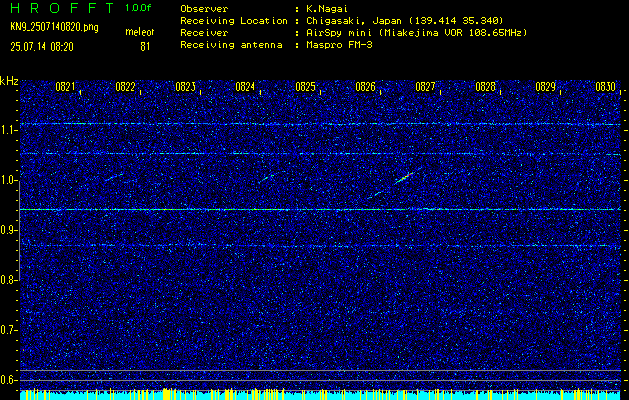Click the 0826 time marker
629x400 pixels.
point(365,87)
